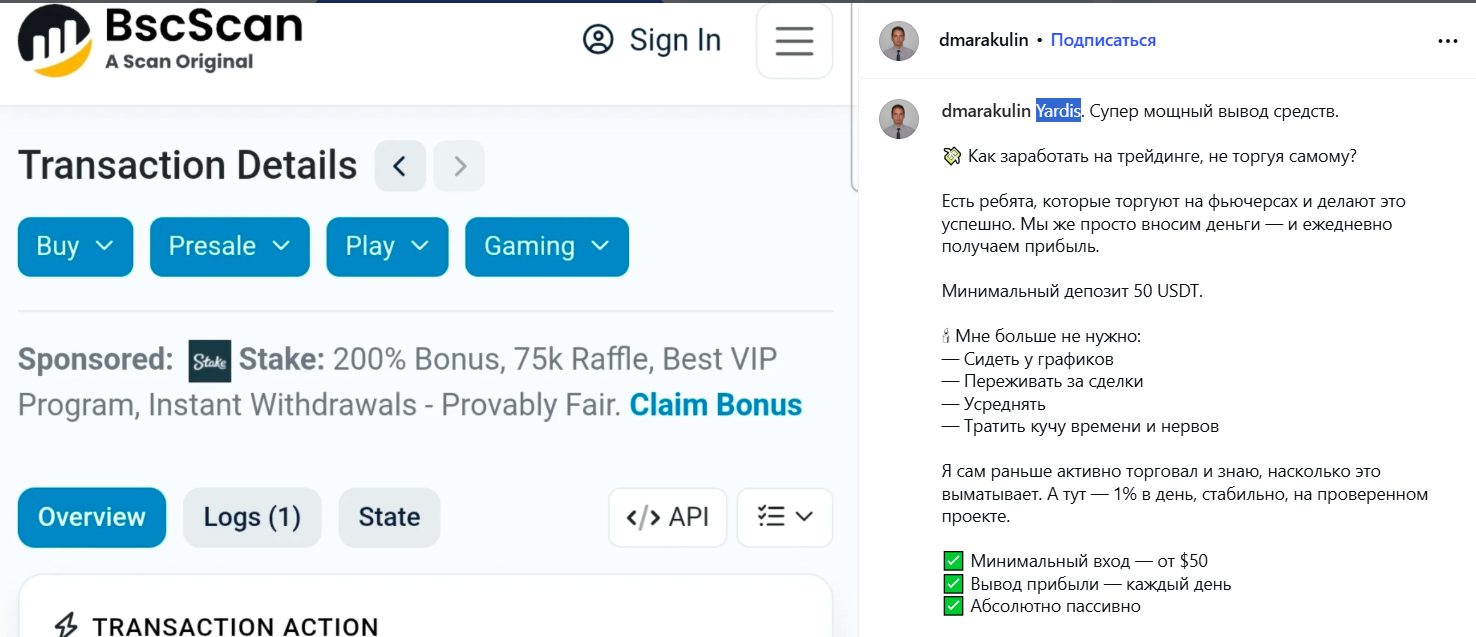Click the Подписаться follow link
Image resolution: width=1476 pixels, height=637 pixels.
[1103, 40]
